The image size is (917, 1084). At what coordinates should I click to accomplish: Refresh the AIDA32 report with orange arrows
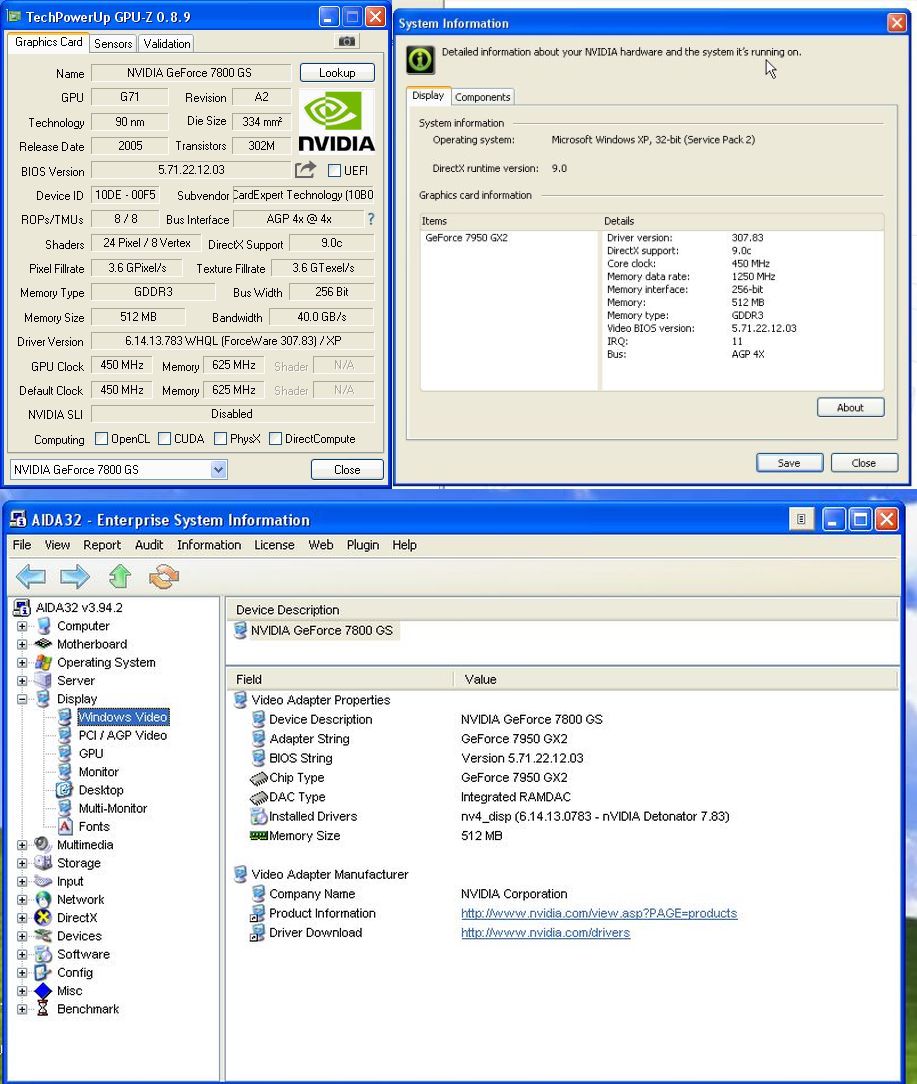[164, 576]
